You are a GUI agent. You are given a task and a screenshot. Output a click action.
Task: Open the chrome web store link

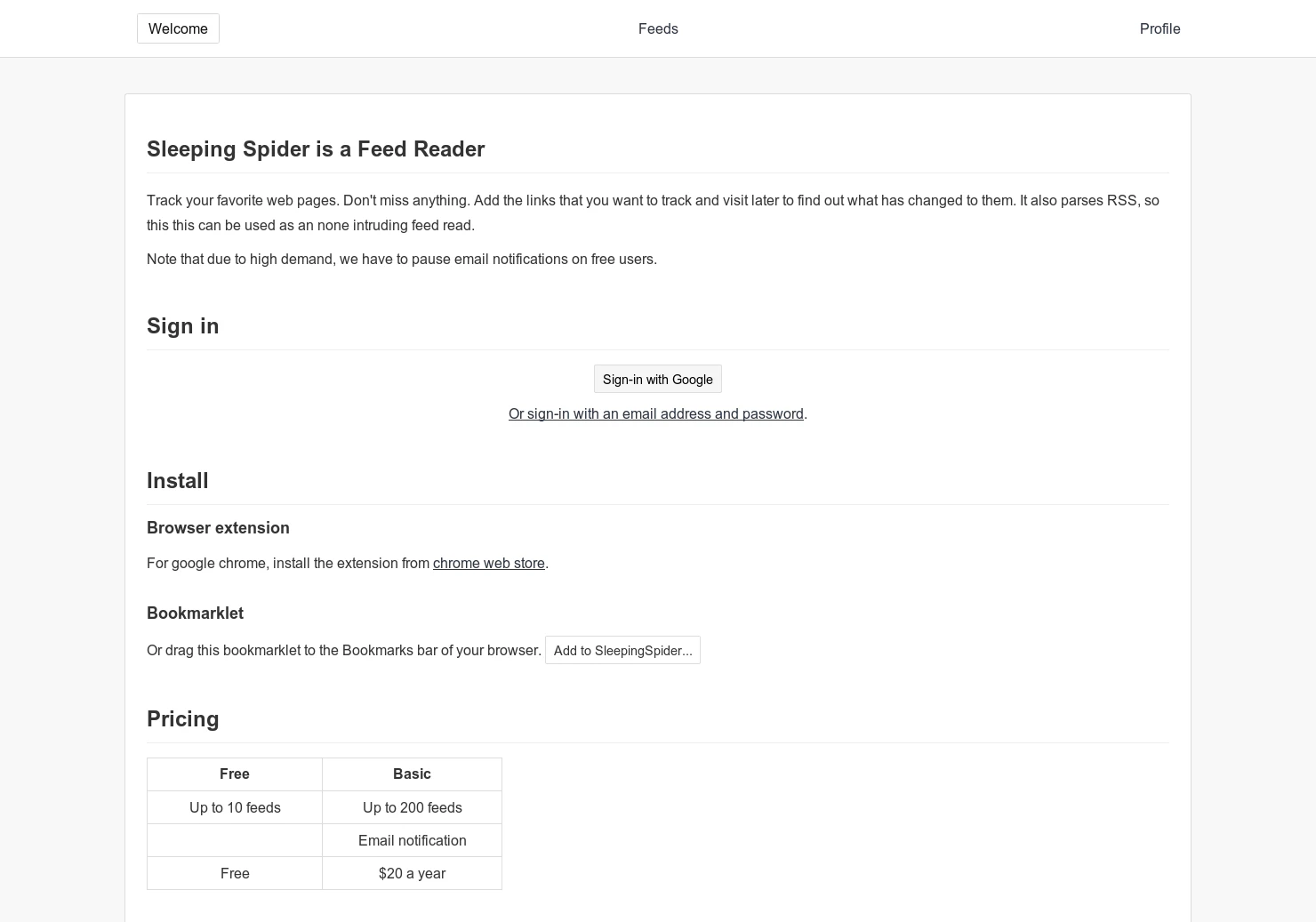(x=488, y=563)
